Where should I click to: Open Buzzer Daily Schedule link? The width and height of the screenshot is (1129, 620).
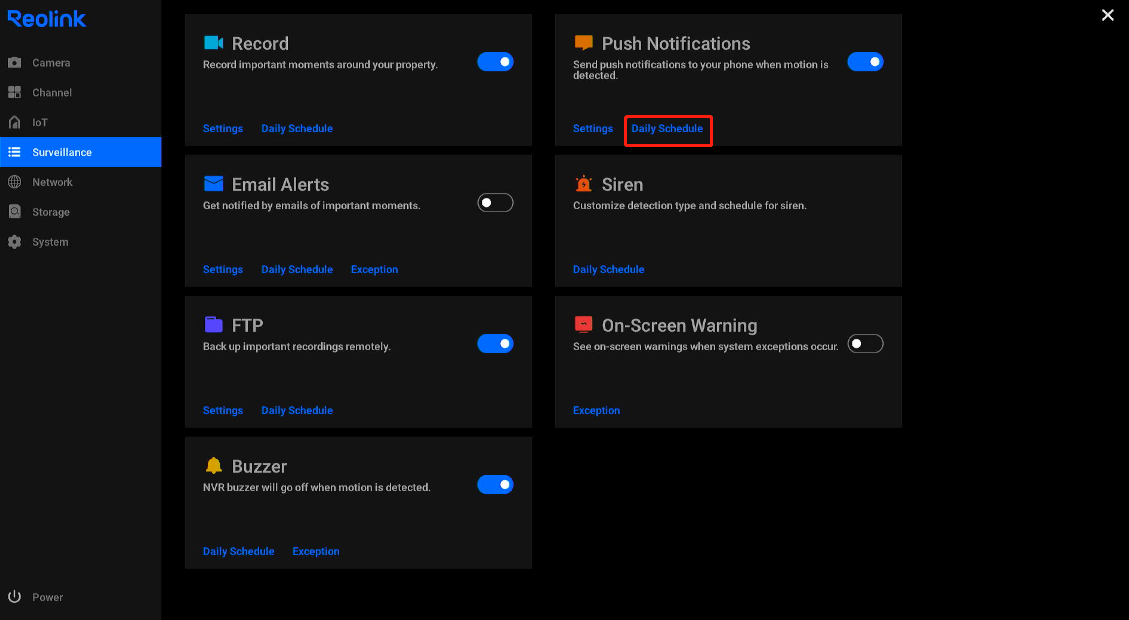tap(238, 552)
